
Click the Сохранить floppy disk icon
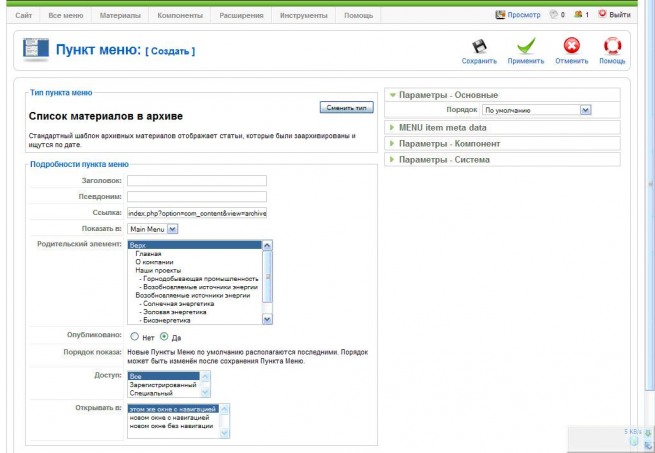[x=479, y=46]
